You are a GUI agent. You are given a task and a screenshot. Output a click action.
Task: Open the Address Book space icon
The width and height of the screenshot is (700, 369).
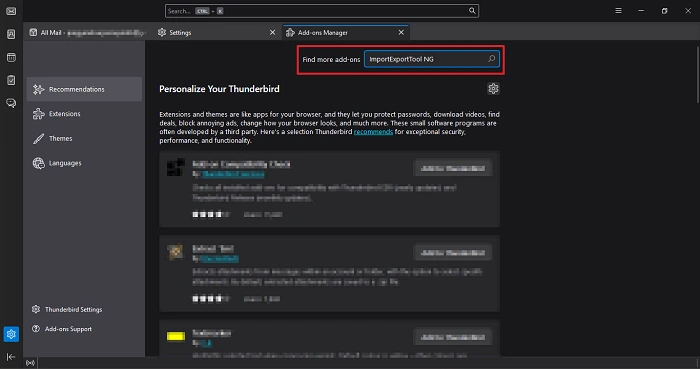click(x=11, y=34)
